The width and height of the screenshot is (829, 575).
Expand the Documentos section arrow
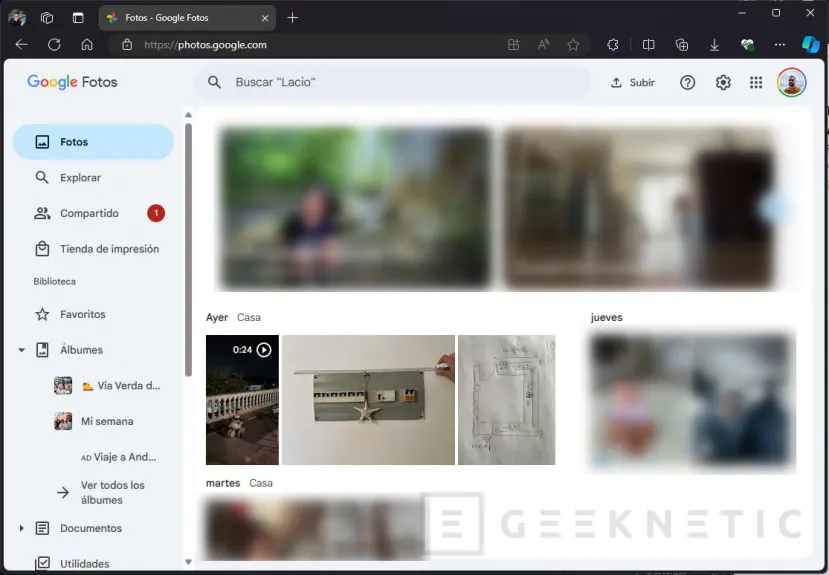pyautogui.click(x=21, y=528)
